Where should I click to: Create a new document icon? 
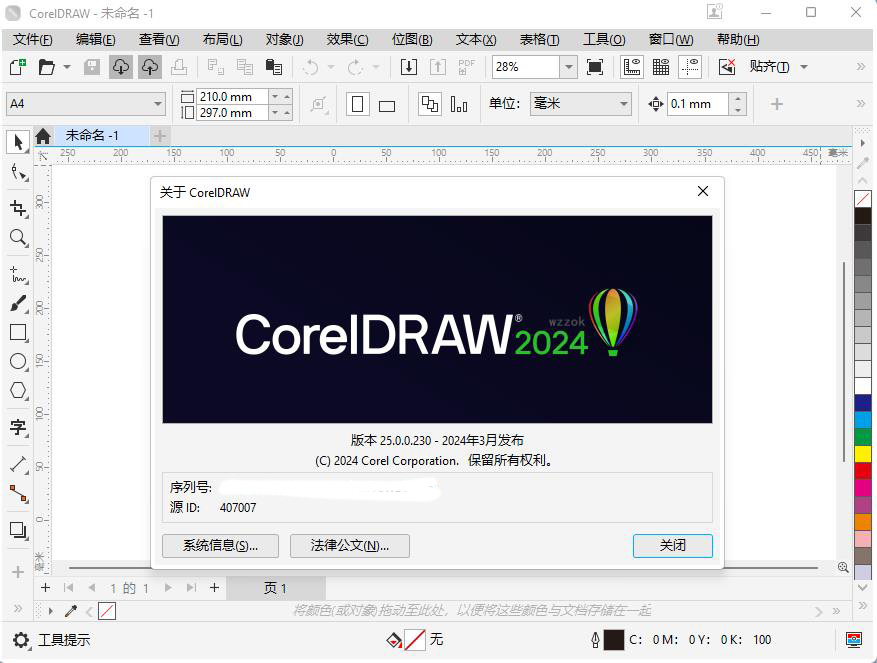click(x=17, y=67)
